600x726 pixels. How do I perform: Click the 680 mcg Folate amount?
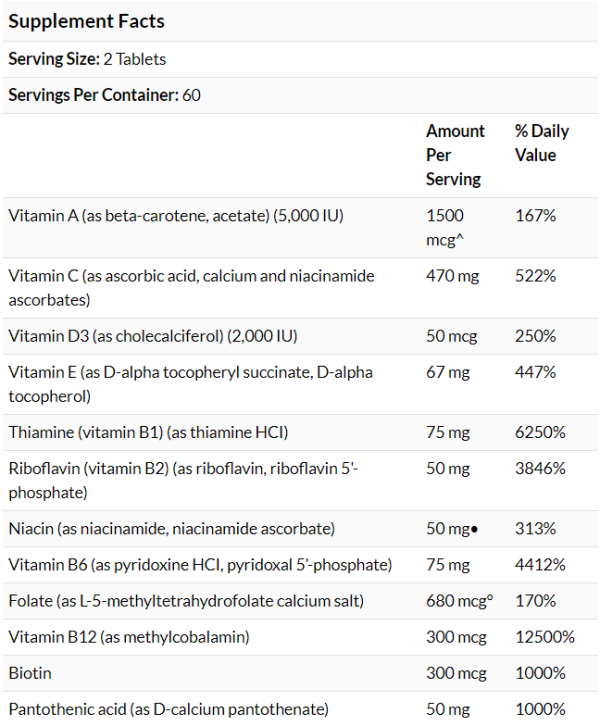pos(460,601)
